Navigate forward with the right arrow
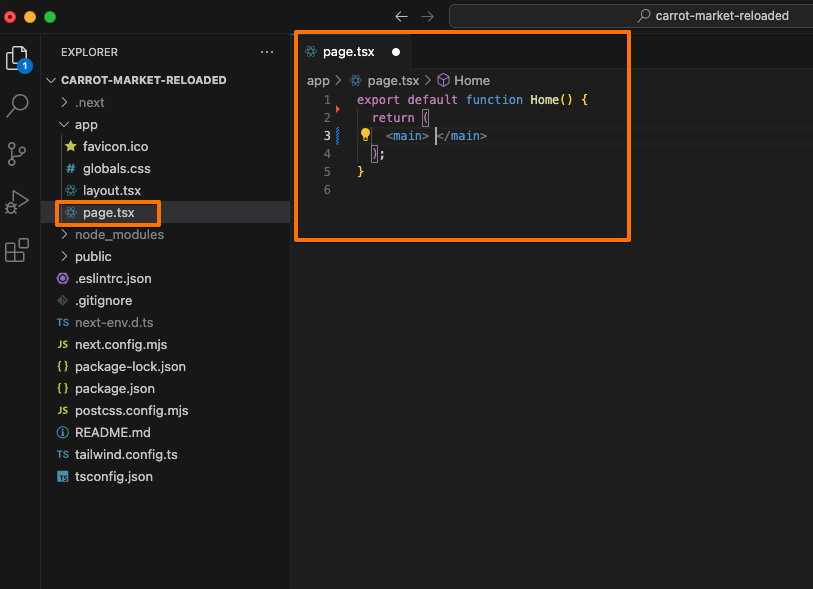This screenshot has width=813, height=589. click(x=427, y=17)
